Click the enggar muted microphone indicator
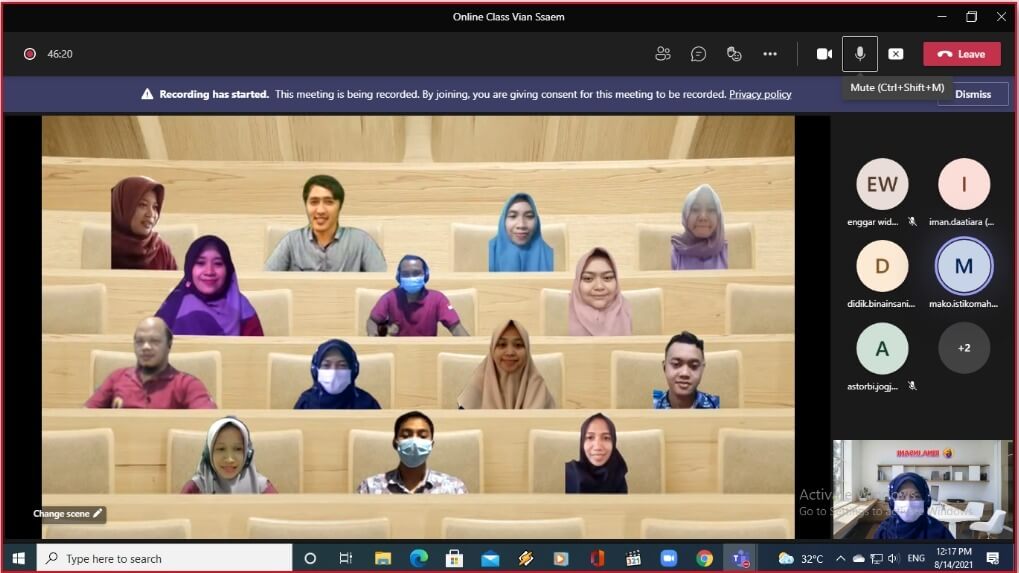 tap(912, 222)
